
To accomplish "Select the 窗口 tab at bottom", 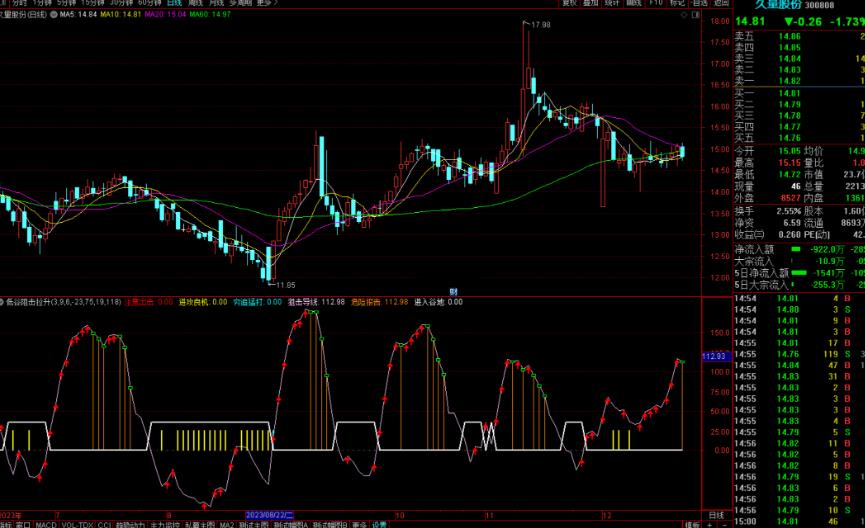I will pyautogui.click(x=23, y=525).
